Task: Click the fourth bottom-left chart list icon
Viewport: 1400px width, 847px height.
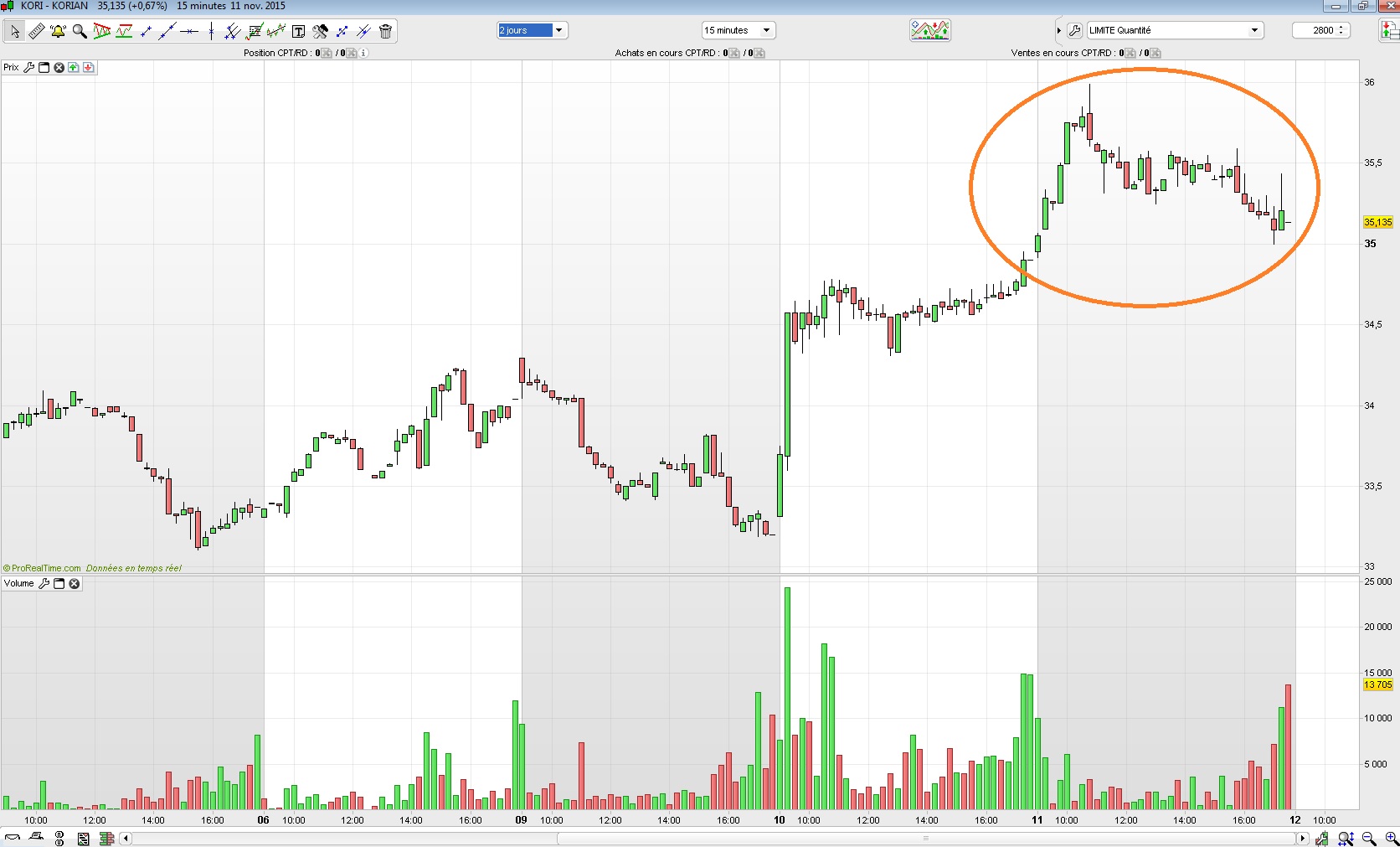Action: click(x=83, y=838)
